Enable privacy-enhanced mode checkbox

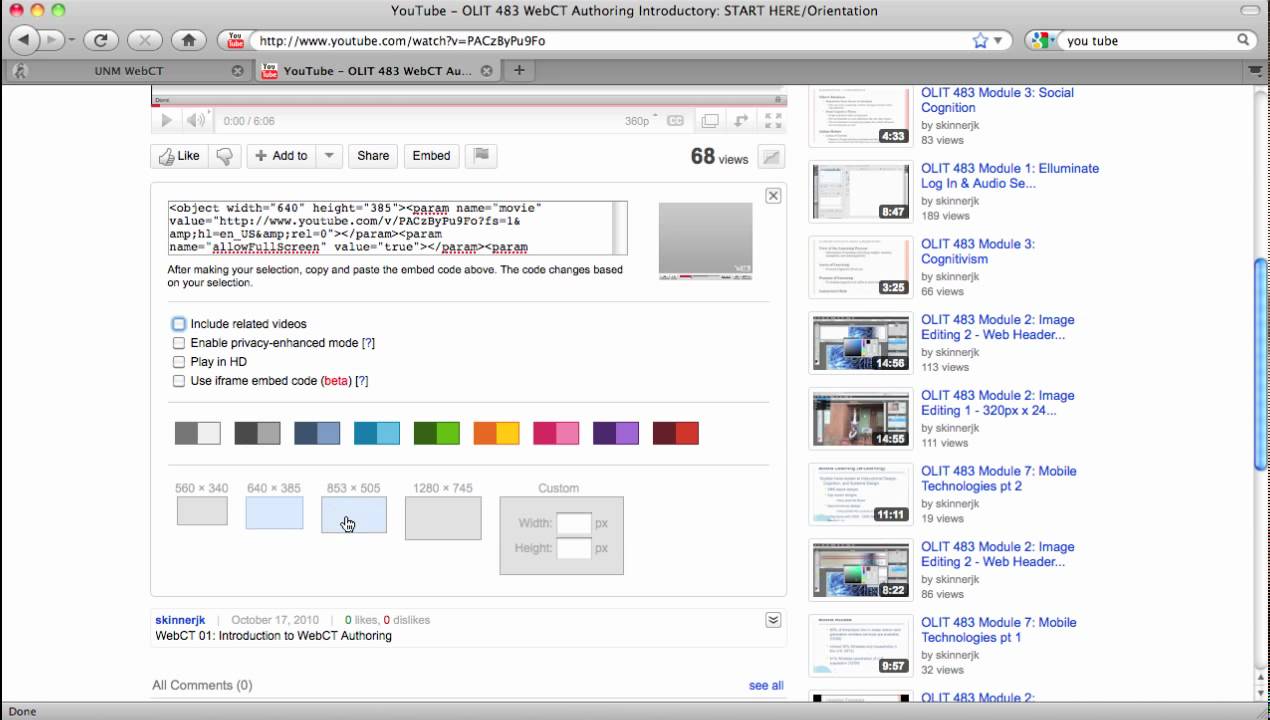(x=179, y=343)
